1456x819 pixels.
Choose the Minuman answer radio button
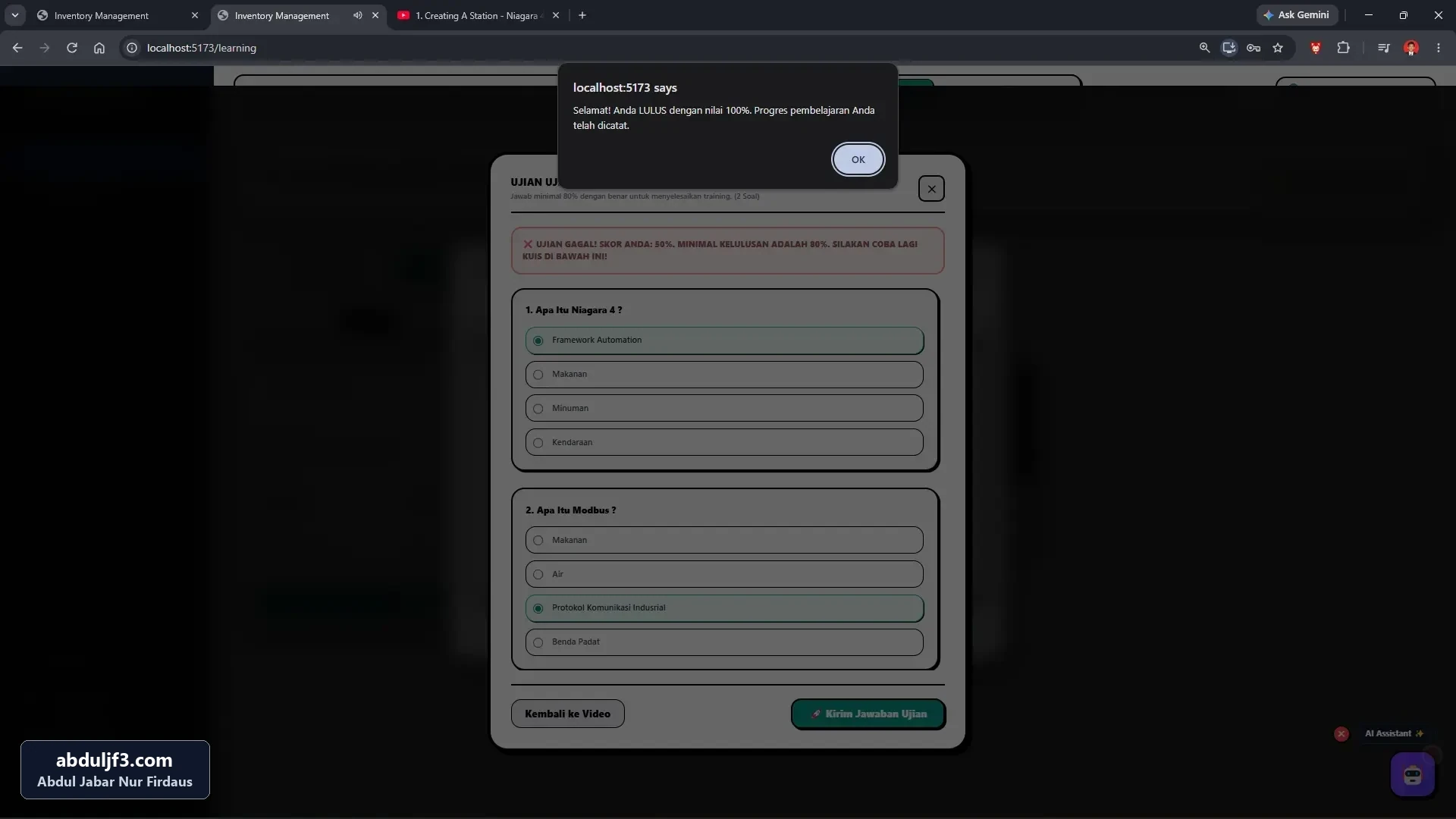(x=724, y=408)
